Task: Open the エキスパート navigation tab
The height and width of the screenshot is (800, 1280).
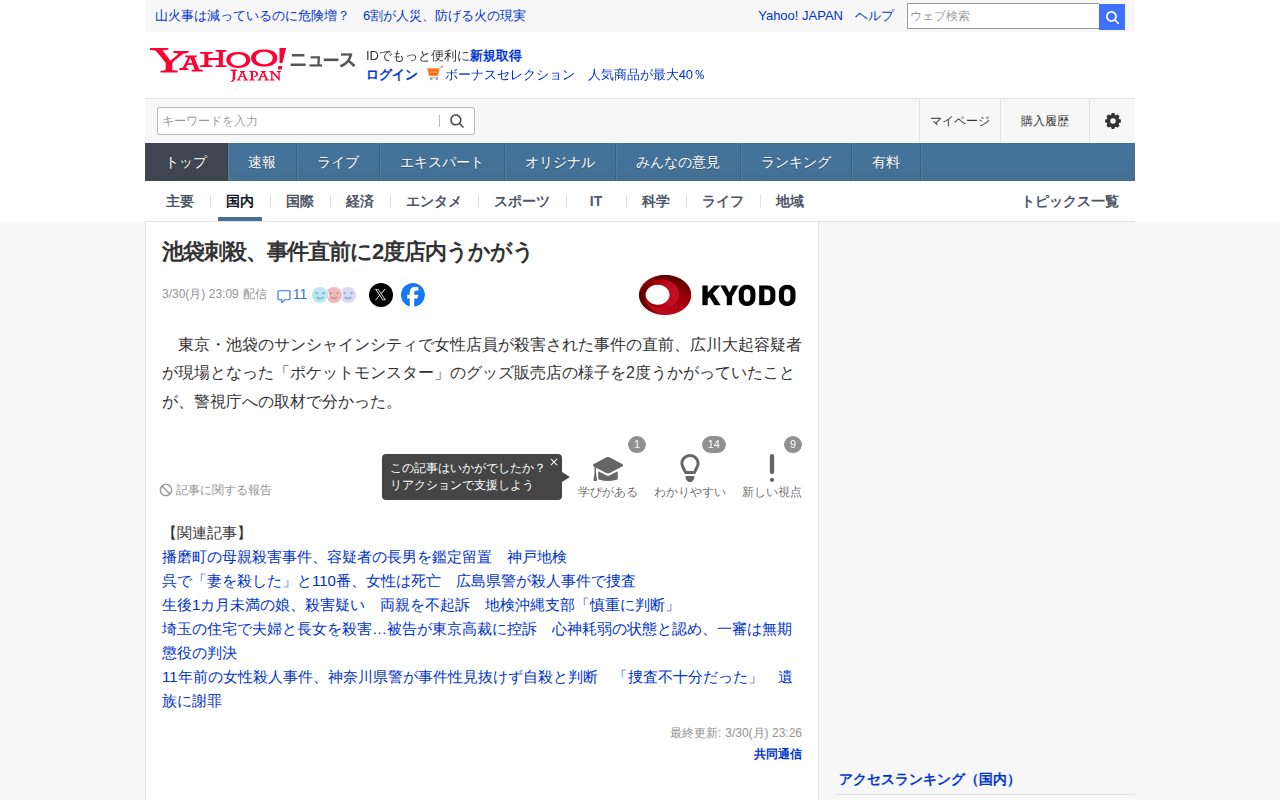Action: point(442,162)
